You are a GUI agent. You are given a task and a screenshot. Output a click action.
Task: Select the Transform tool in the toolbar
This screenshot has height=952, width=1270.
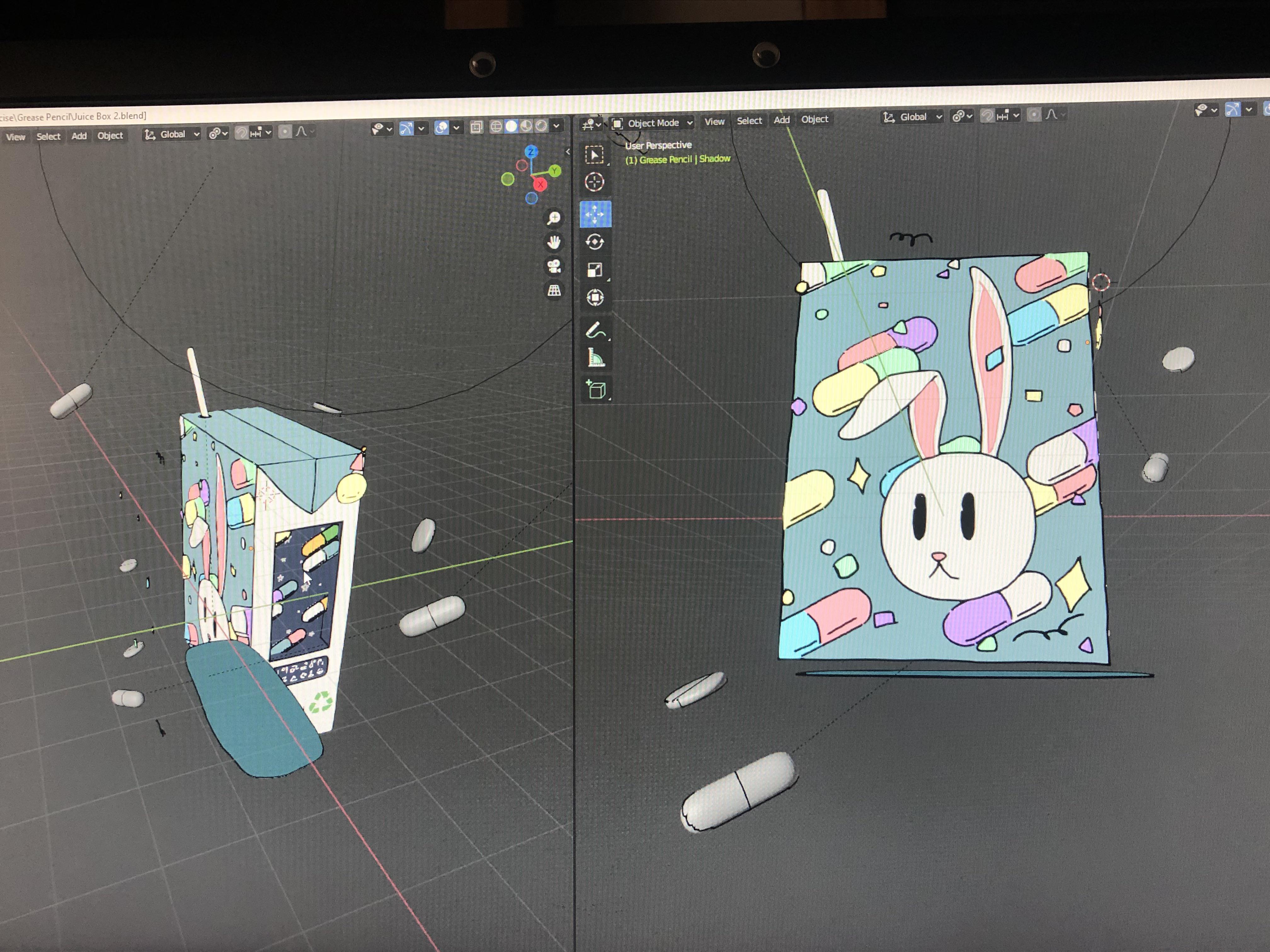click(595, 297)
